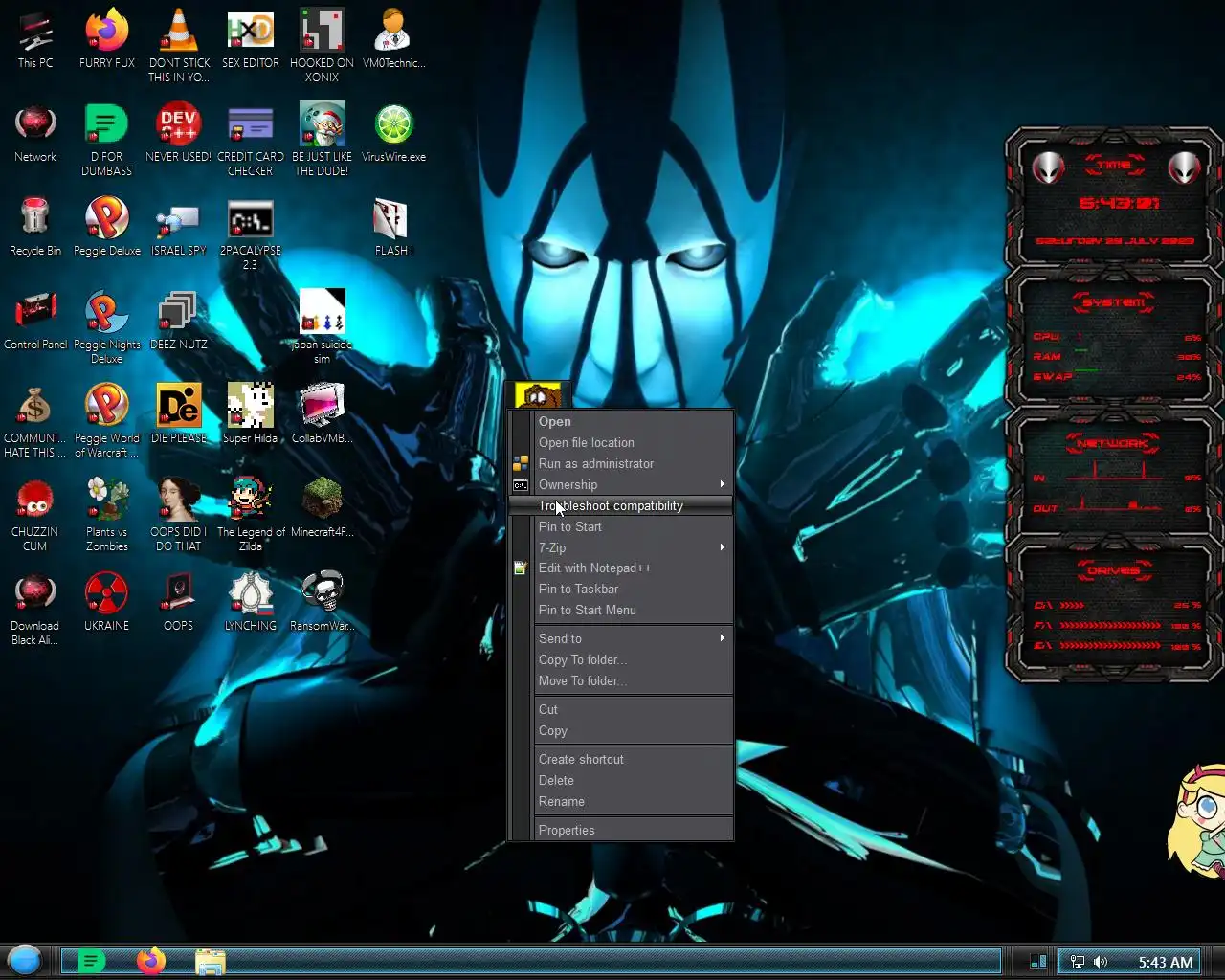Select the Download Black Ali desktop icon
The image size is (1225, 980).
point(35,609)
